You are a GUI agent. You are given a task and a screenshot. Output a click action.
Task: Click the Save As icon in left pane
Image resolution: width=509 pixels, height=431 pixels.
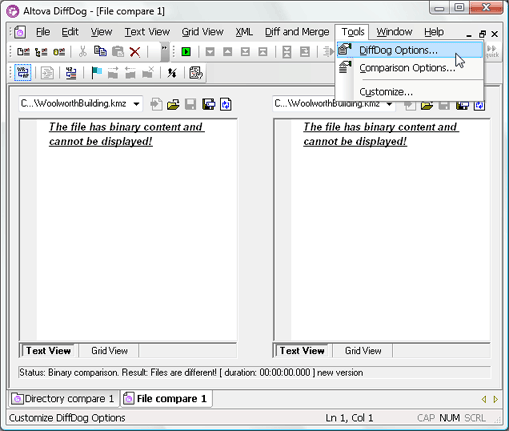pos(209,105)
